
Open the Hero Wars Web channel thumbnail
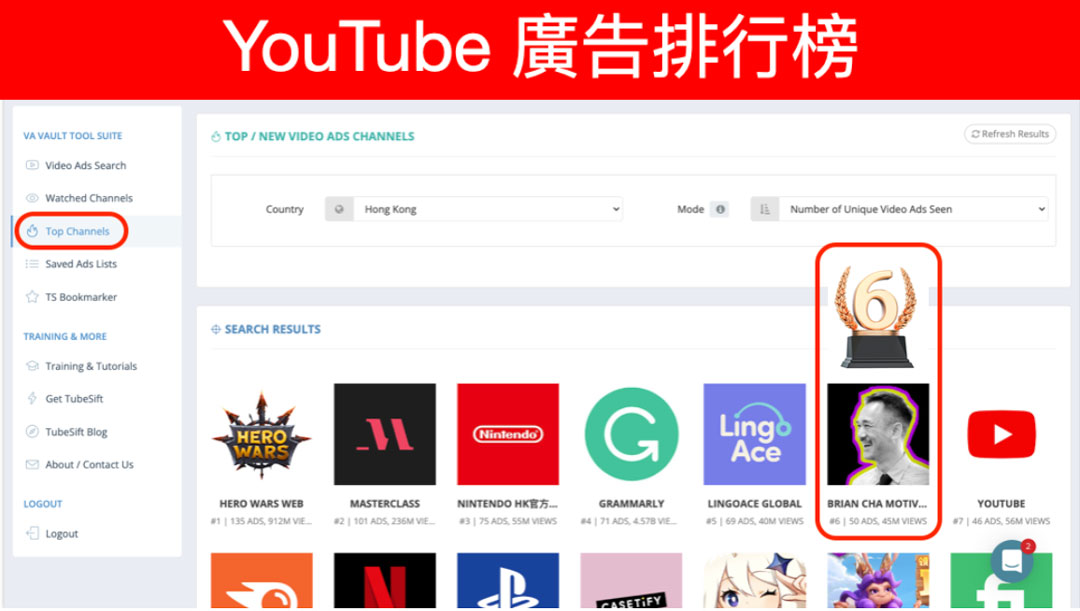(261, 434)
